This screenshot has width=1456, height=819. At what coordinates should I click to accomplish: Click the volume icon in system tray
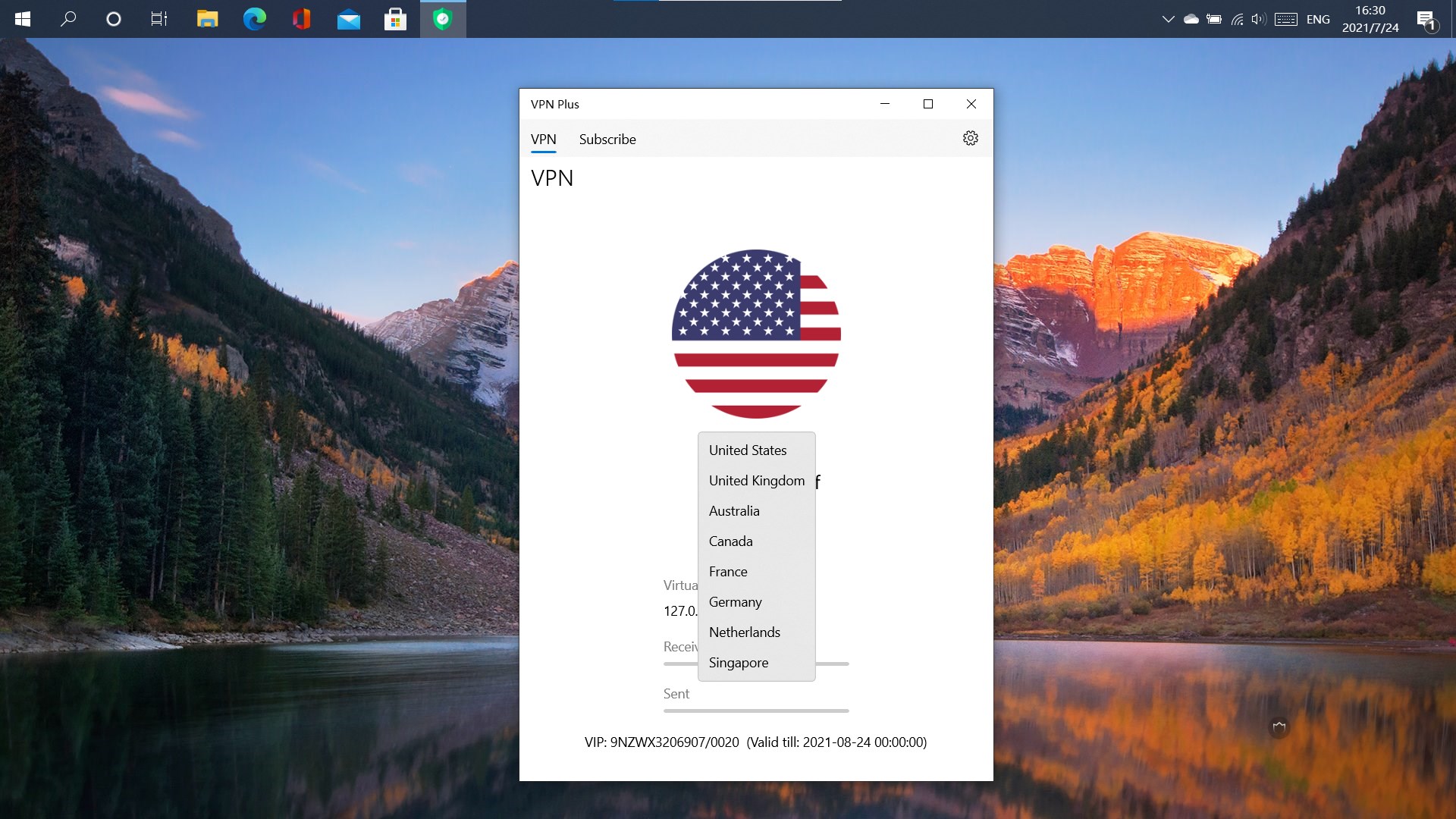click(1260, 19)
